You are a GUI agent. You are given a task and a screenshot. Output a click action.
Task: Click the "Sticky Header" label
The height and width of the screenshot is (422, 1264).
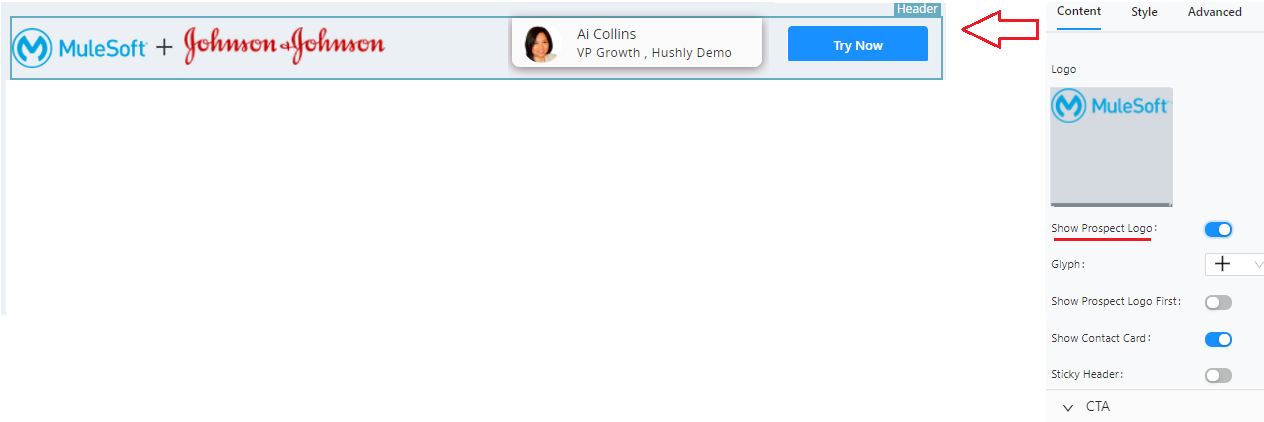tap(1087, 374)
